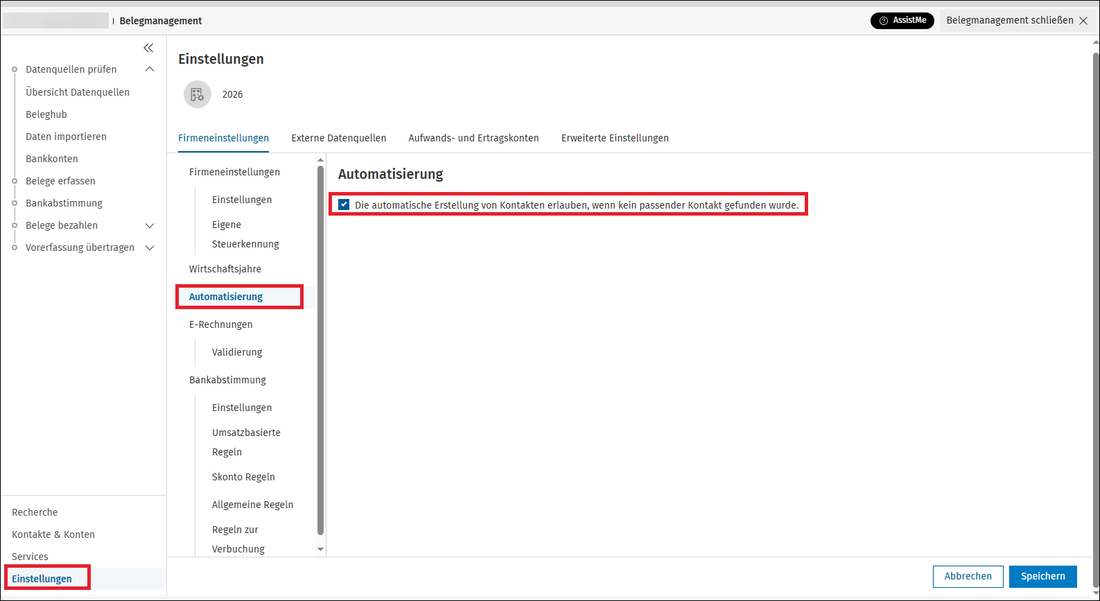The image size is (1100, 601).
Task: Click the Abbrechen button
Action: tap(968, 576)
